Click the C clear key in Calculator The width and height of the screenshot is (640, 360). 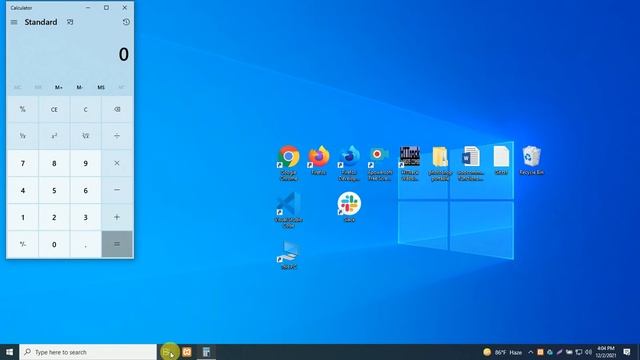click(x=86, y=109)
